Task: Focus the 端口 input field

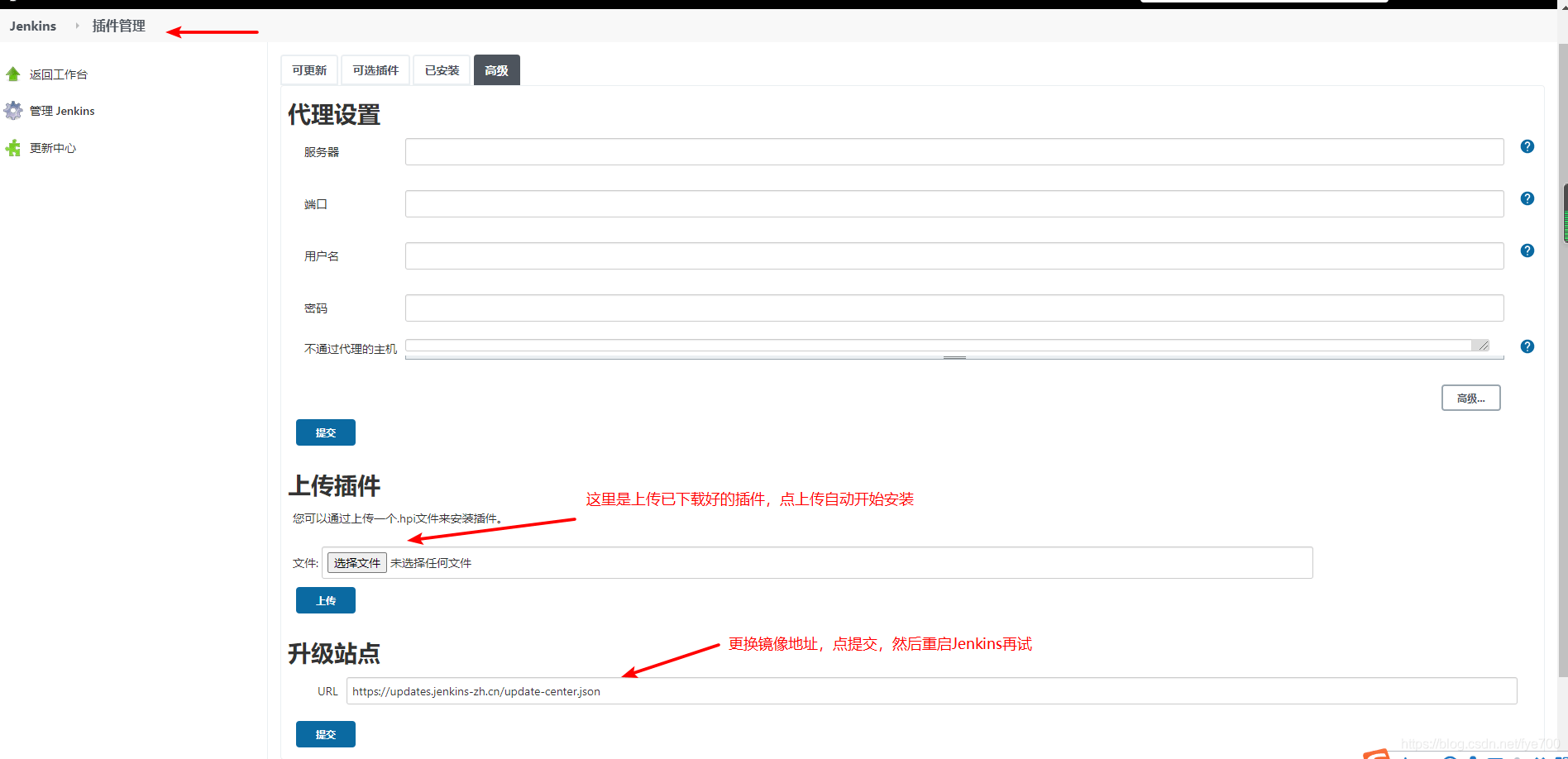Action: pos(954,203)
